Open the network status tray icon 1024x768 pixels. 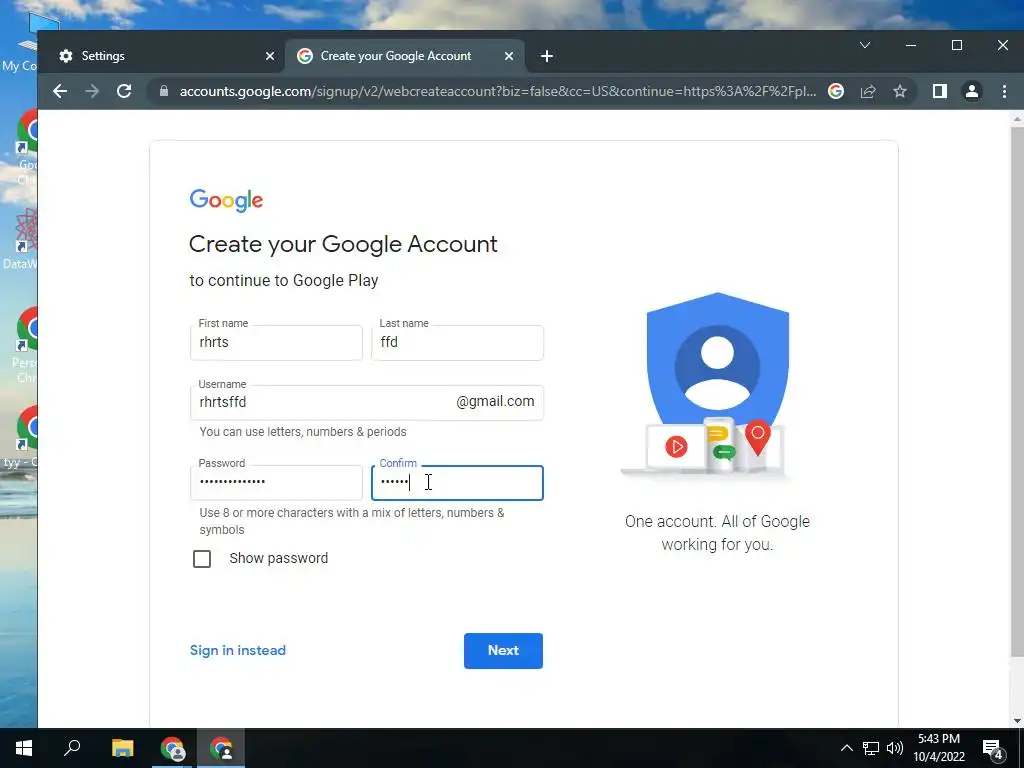point(871,748)
